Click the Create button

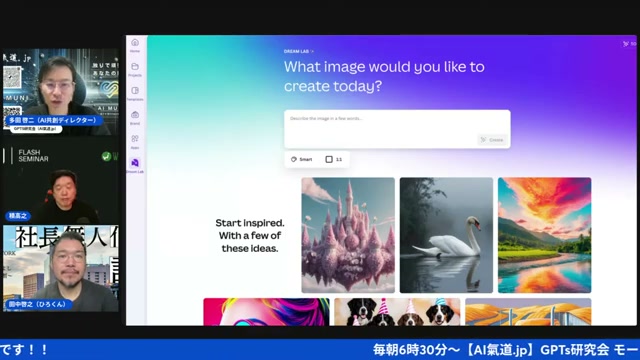(x=492, y=140)
